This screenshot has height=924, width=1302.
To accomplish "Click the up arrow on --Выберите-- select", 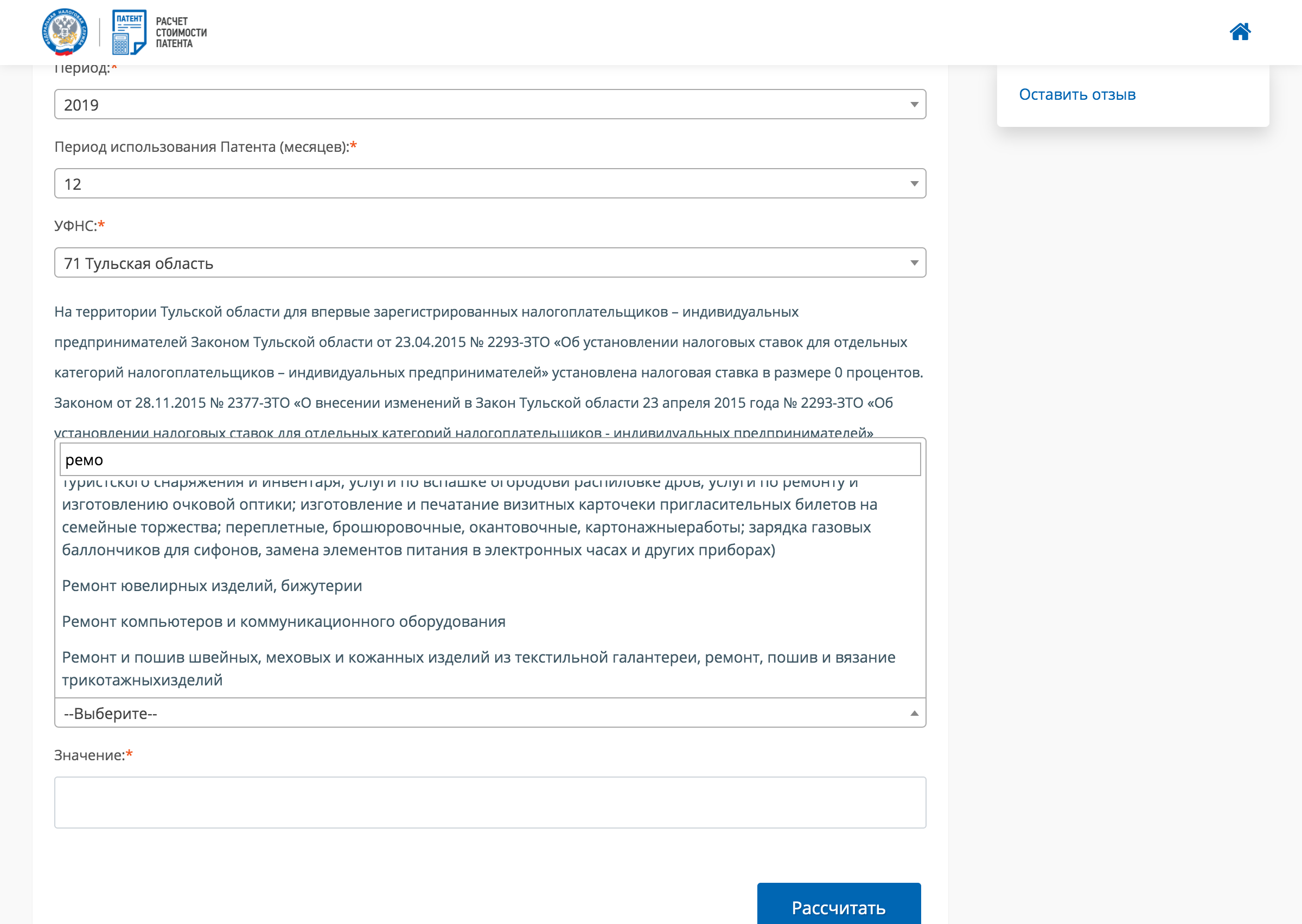I will 914,714.
